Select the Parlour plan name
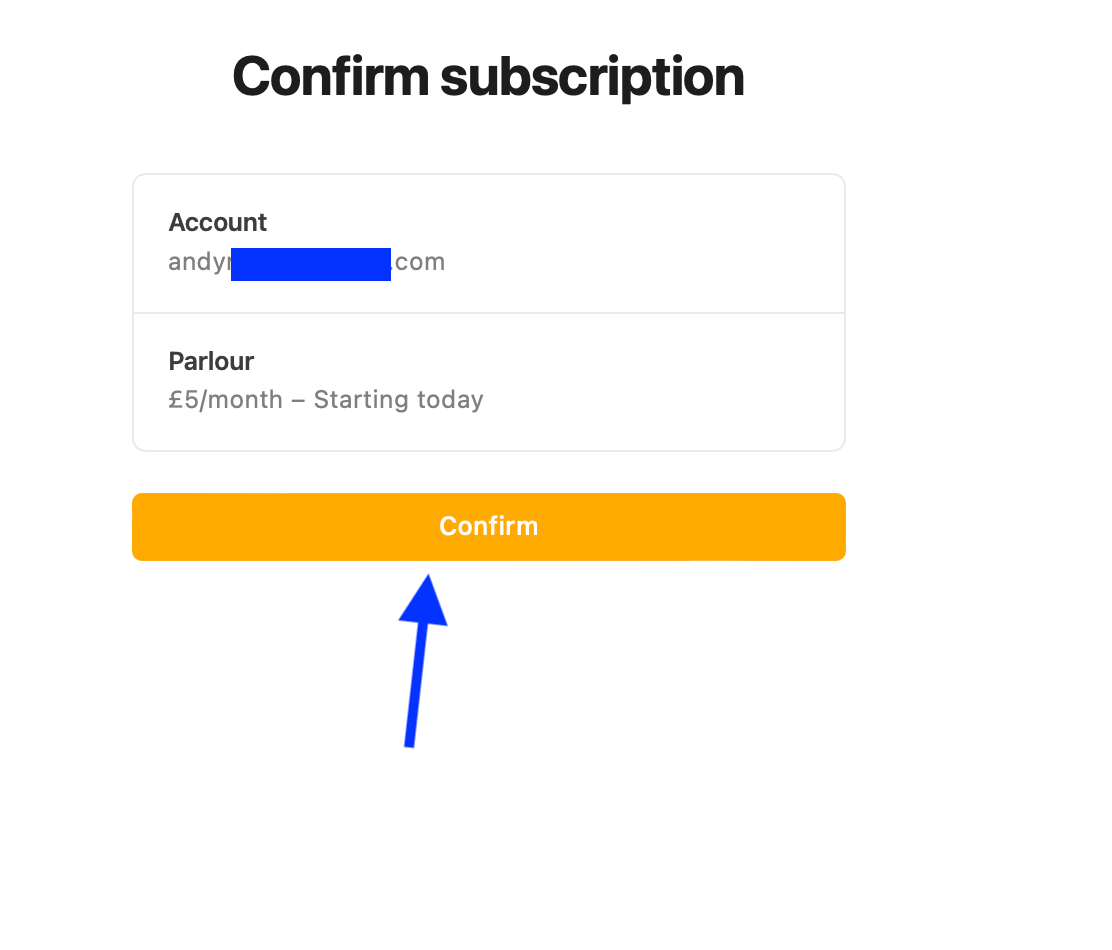The image size is (1112, 950). [x=211, y=362]
